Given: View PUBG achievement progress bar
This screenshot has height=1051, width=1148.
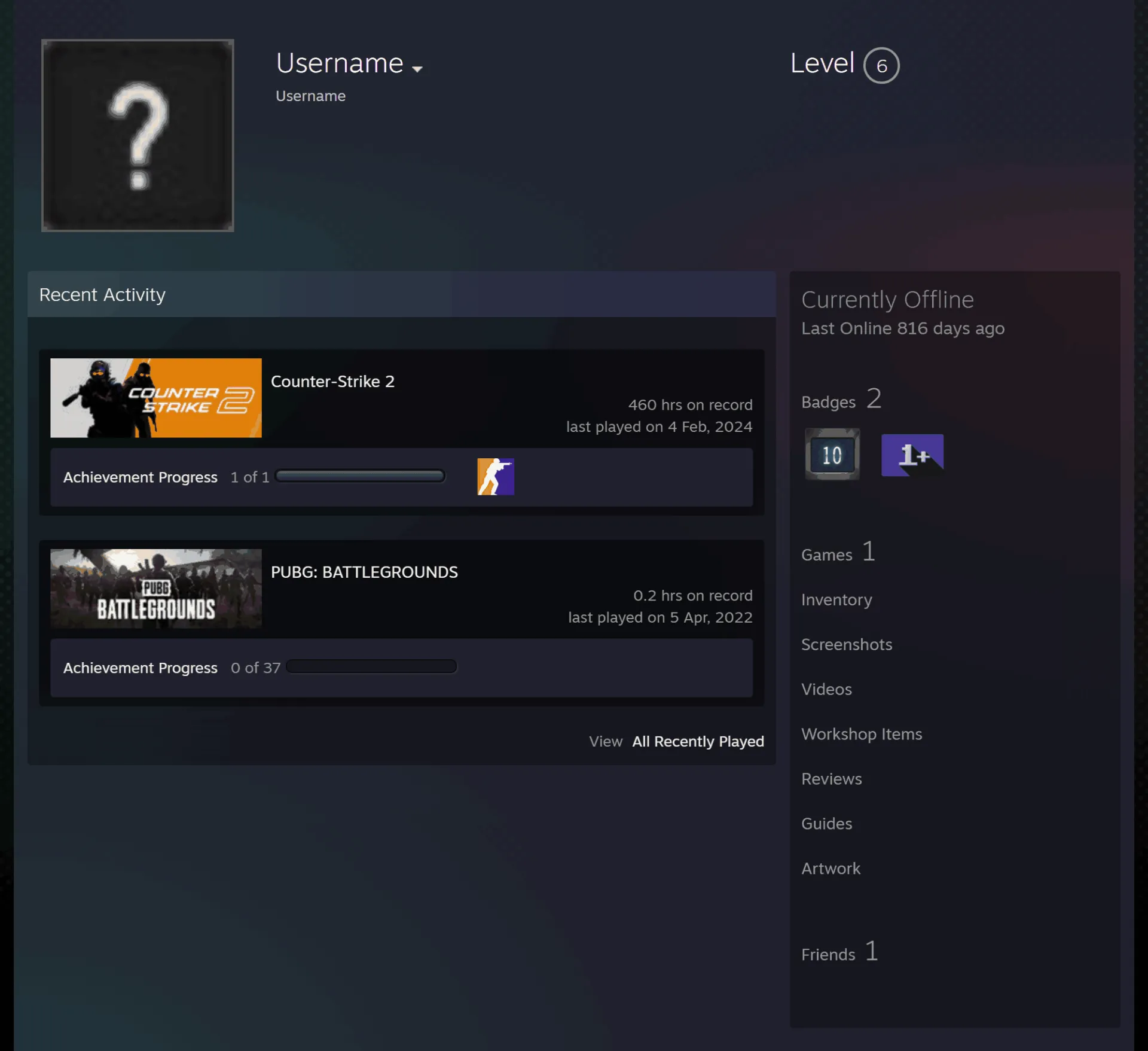Looking at the screenshot, I should tap(371, 667).
